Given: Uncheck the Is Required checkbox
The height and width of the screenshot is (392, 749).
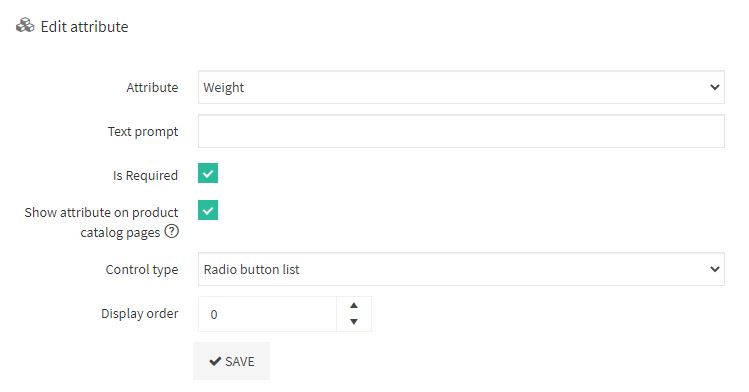Looking at the screenshot, I should [x=208, y=173].
